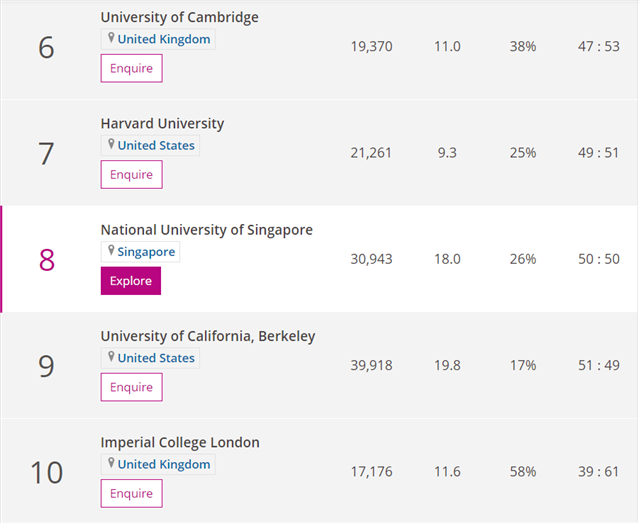
Task: Open the University of California, Berkeley title
Action: (x=208, y=336)
